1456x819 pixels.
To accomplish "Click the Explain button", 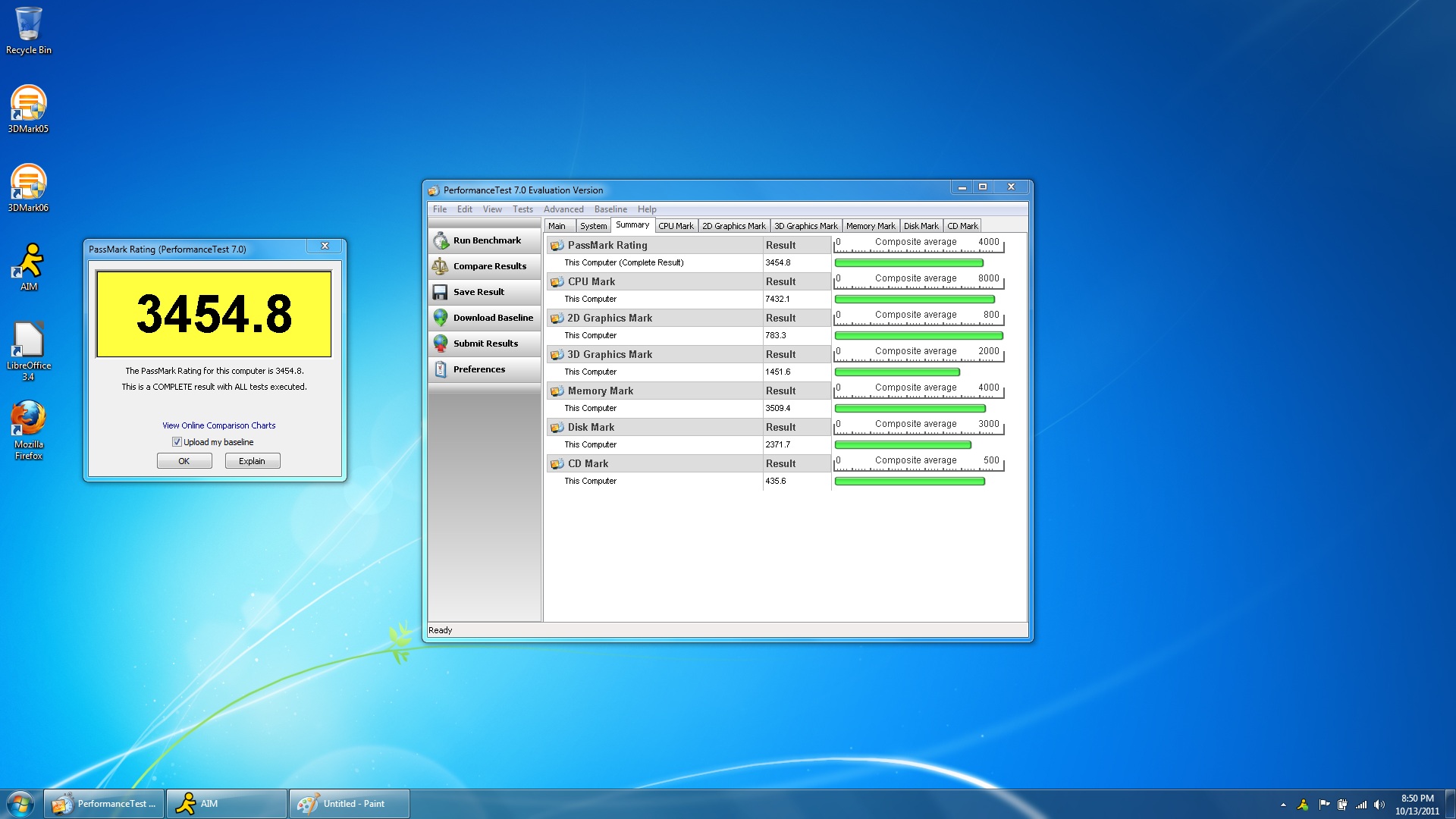I will tap(253, 461).
